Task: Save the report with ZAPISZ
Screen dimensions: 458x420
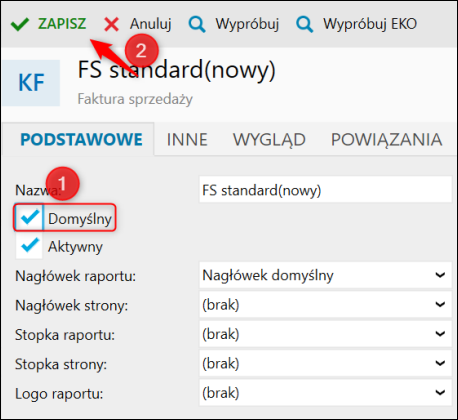Action: pyautogui.click(x=62, y=24)
